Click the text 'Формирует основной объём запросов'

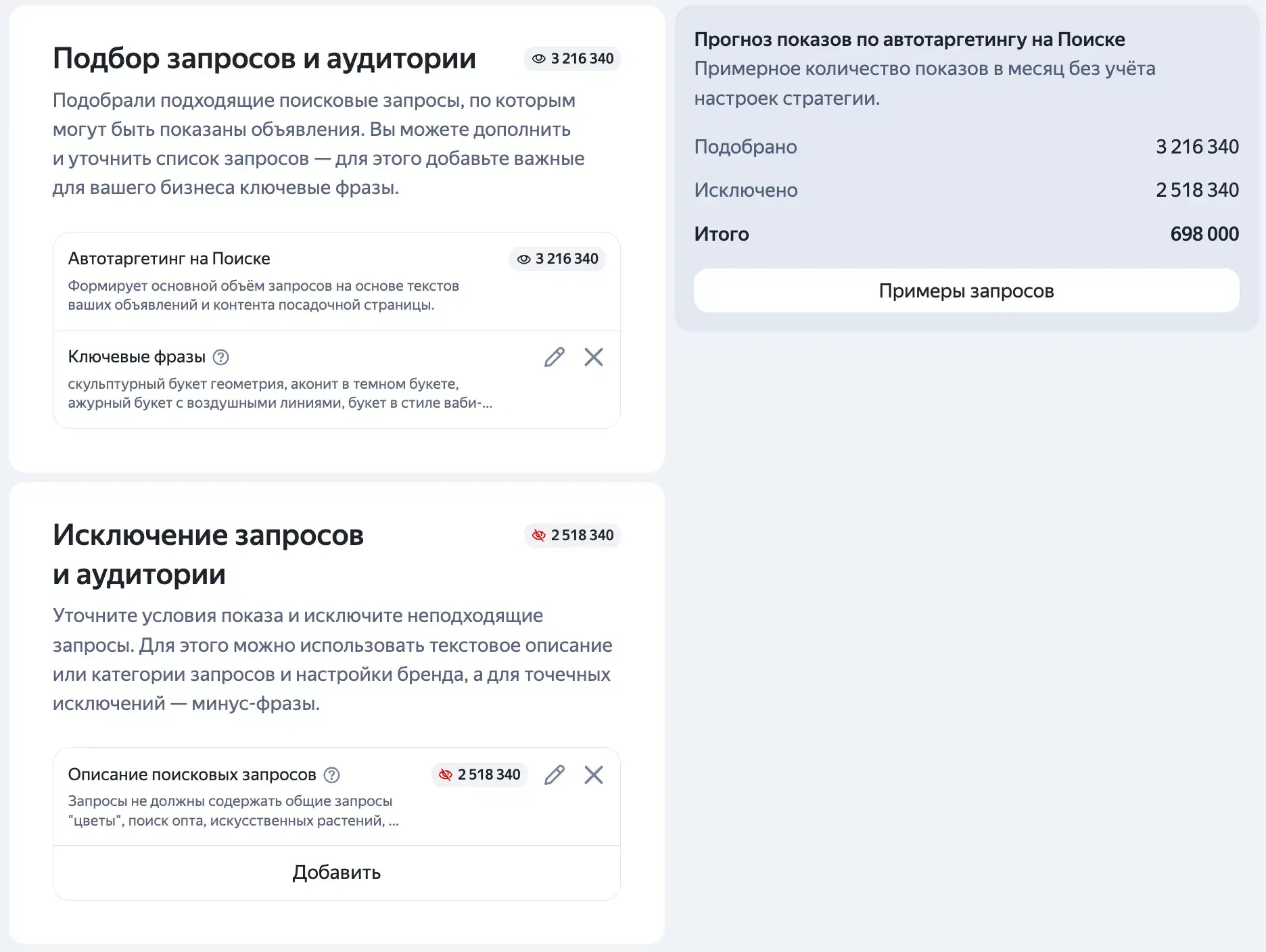pos(264,295)
